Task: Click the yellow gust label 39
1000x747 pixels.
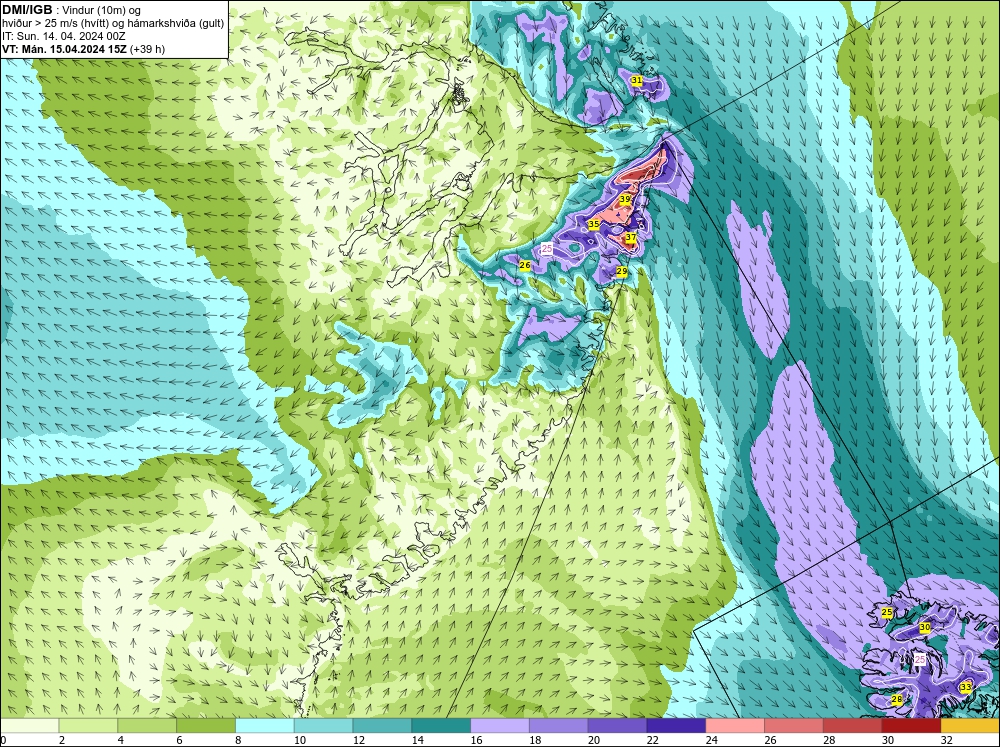Action: (625, 200)
